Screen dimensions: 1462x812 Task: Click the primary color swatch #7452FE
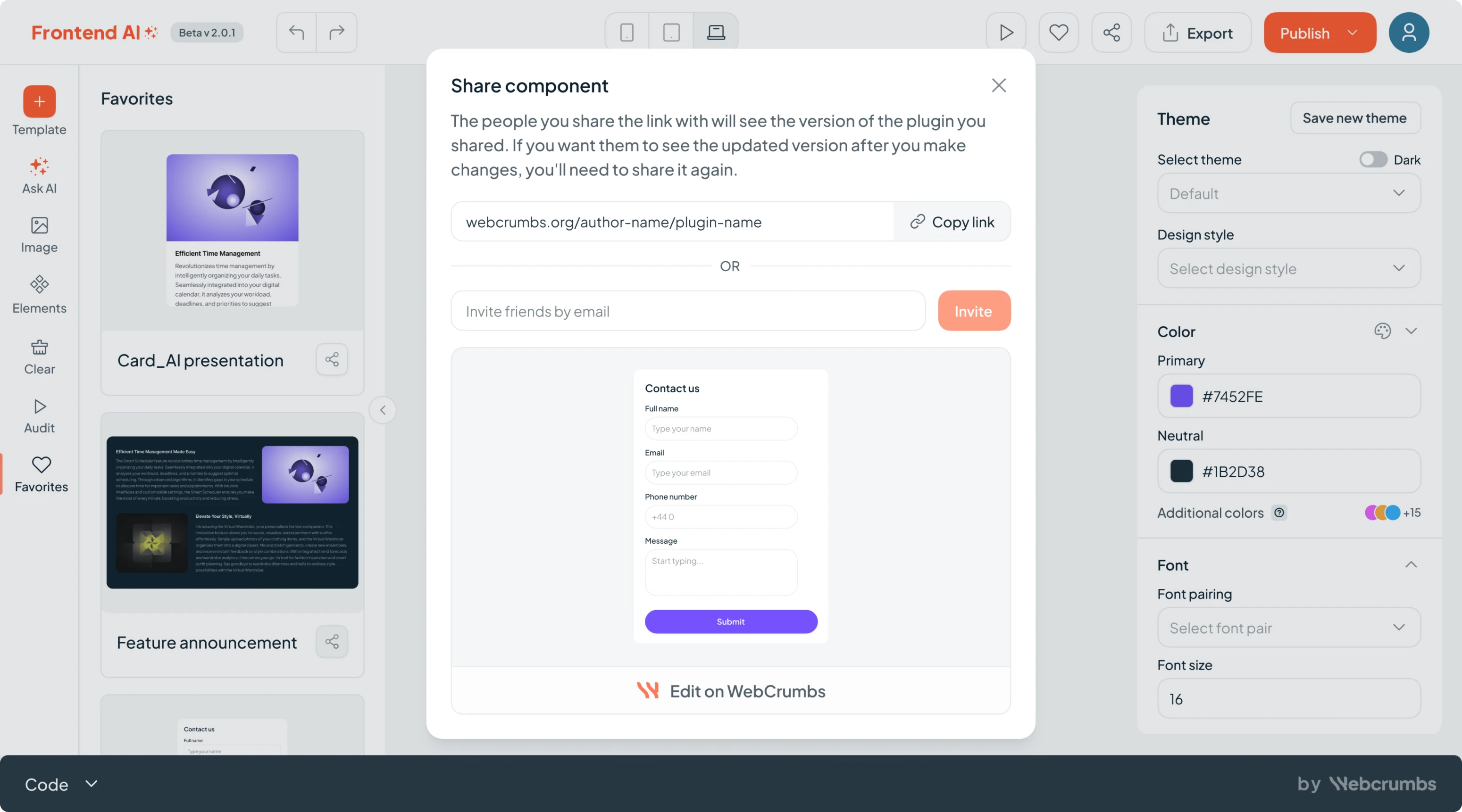(x=1182, y=397)
